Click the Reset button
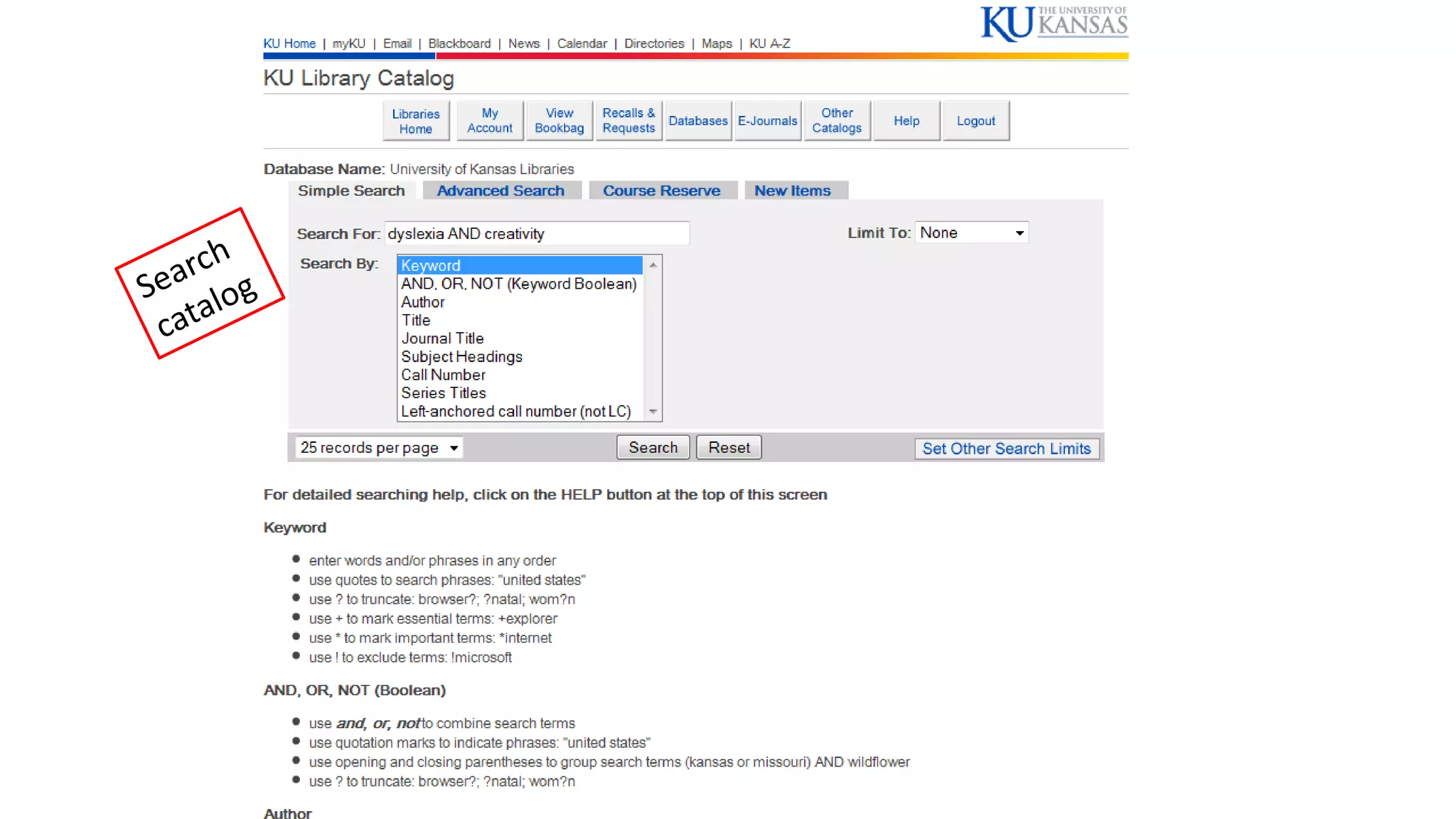Viewport: 1456px width, 819px height. click(x=728, y=448)
